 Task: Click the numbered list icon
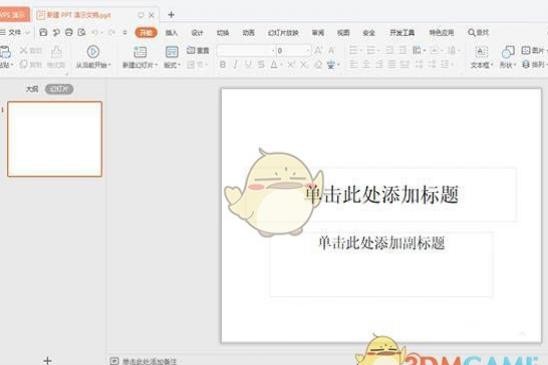tap(370, 51)
